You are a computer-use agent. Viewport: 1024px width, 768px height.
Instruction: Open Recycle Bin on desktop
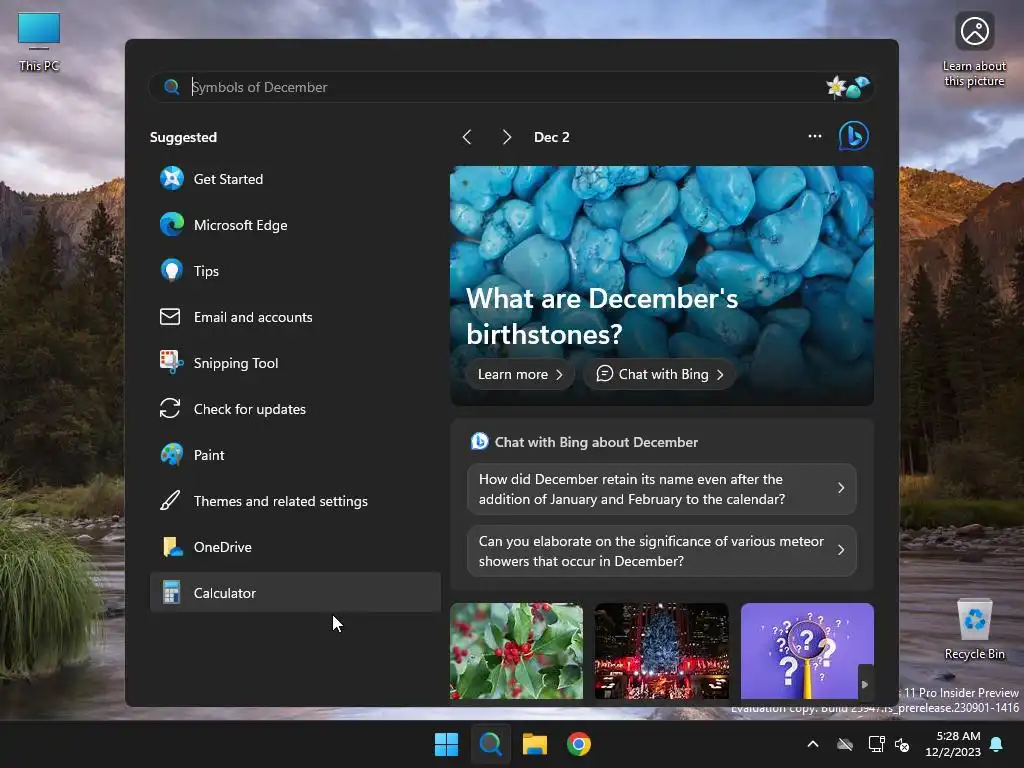tap(974, 629)
